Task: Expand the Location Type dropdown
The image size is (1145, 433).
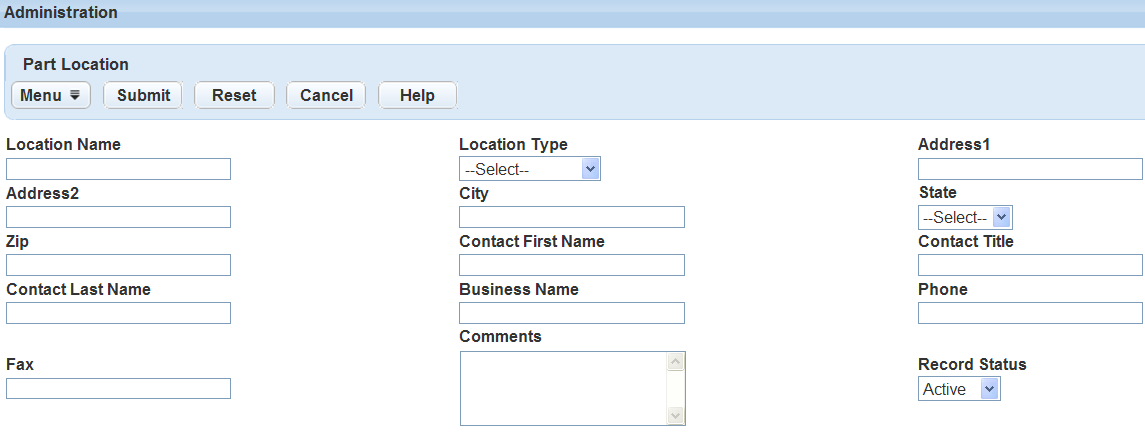Action: 529,169
